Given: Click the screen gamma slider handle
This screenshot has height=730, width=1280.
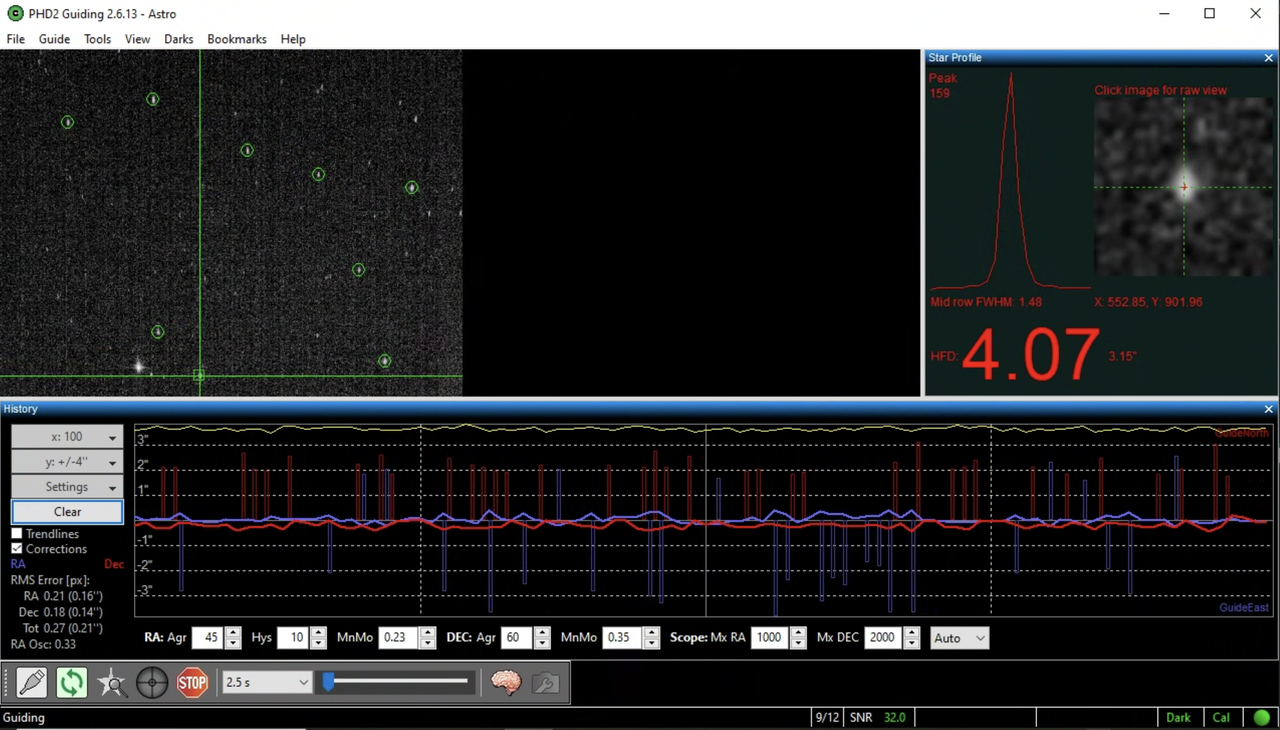Looking at the screenshot, I should point(328,682).
